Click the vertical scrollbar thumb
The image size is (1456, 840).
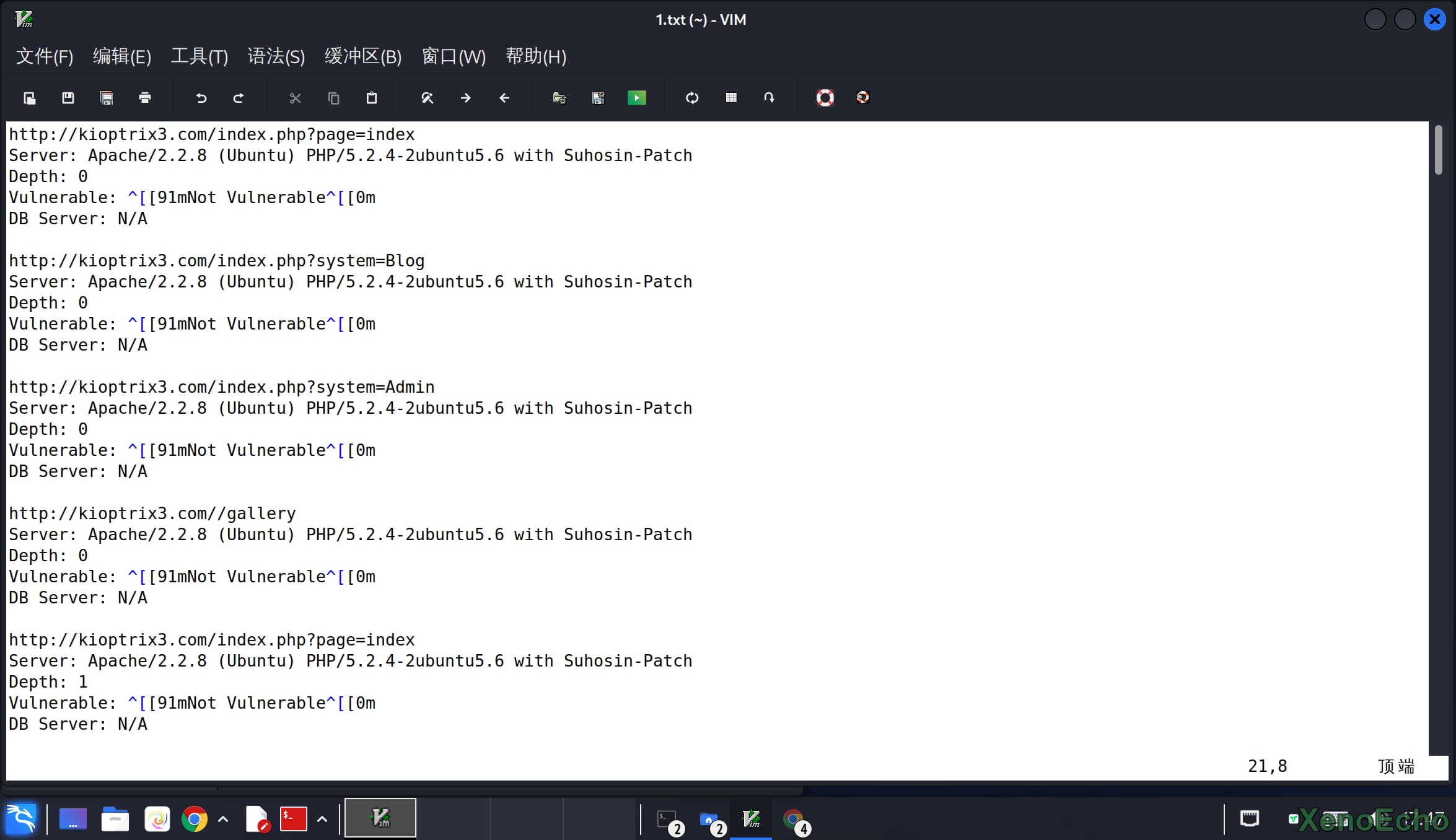tap(1438, 150)
